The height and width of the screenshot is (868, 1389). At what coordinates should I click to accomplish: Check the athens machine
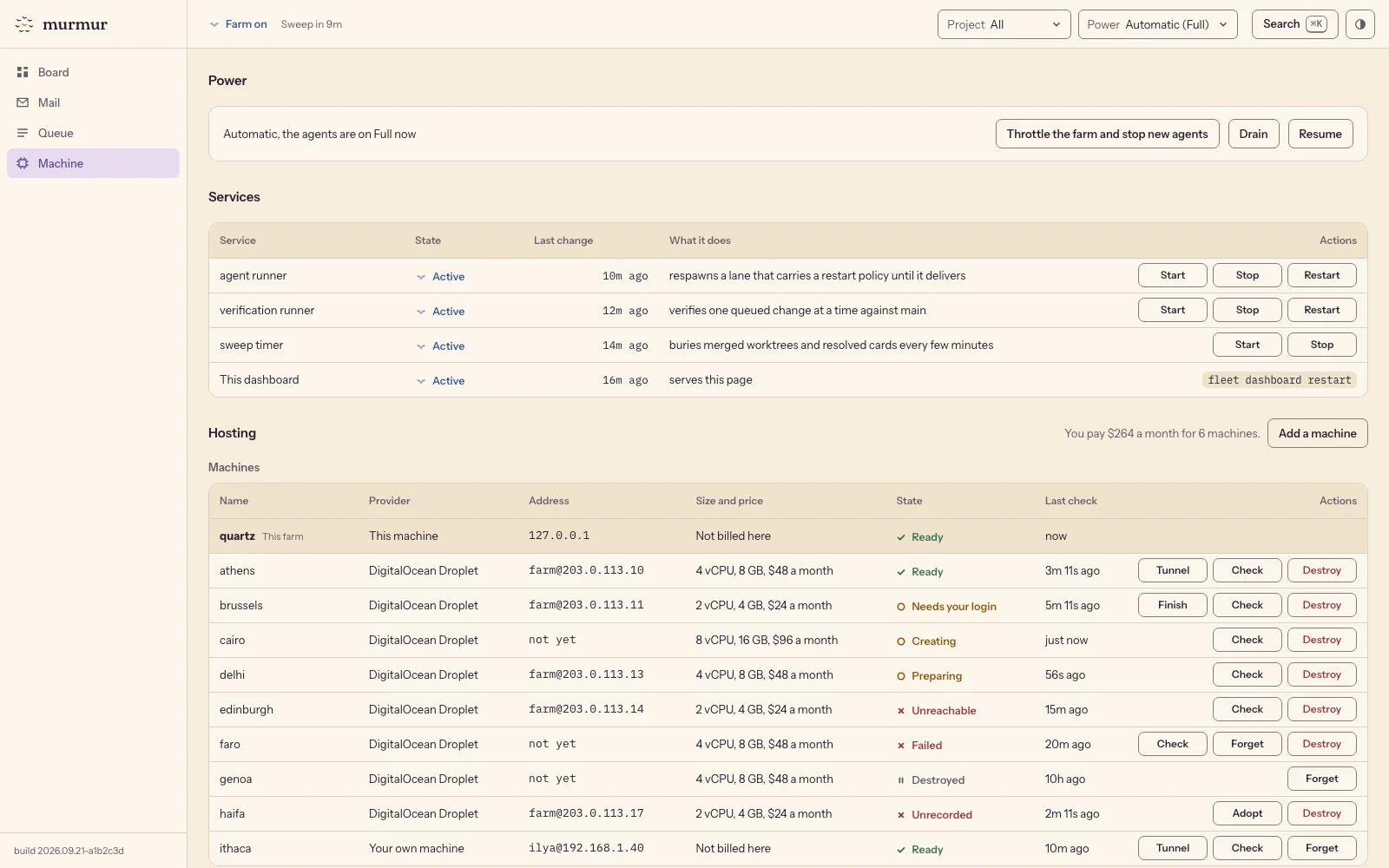1247,570
